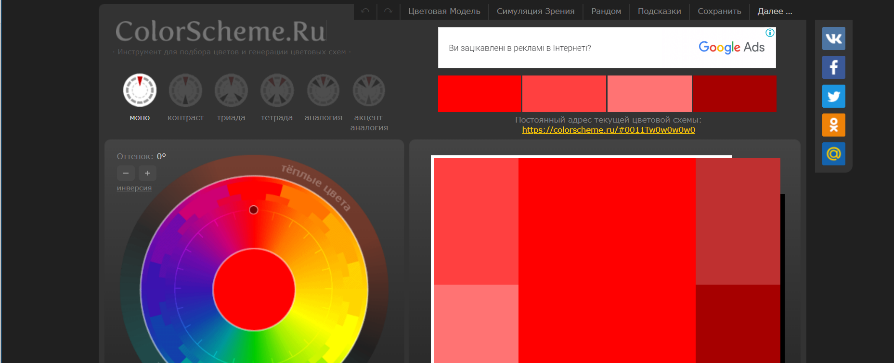Click the ad info icon on Google Ads banner
This screenshot has width=894, height=363.
pyautogui.click(x=770, y=33)
